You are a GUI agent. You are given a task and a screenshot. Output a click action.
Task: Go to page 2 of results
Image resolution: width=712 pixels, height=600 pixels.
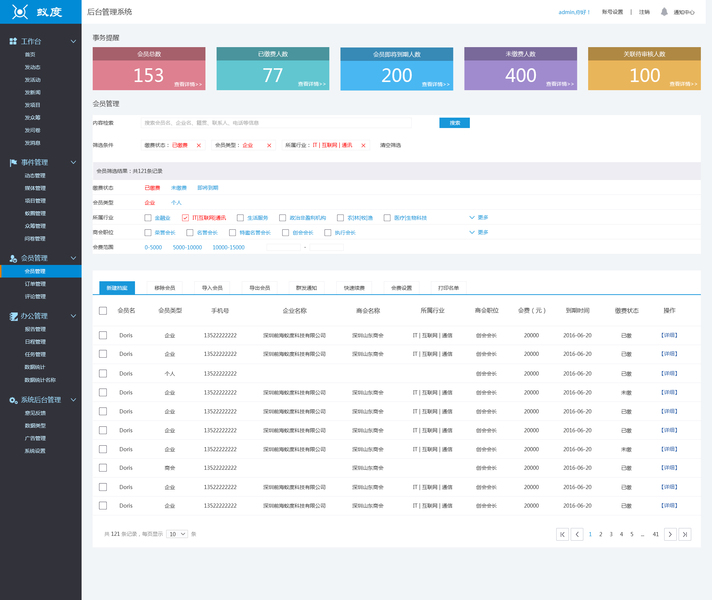tap(600, 535)
